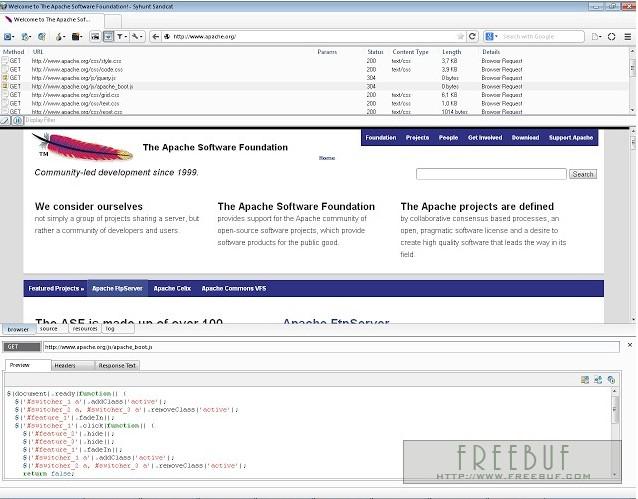The height and width of the screenshot is (499, 638).
Task: Sort requests by the Status column header
Action: pos(375,52)
